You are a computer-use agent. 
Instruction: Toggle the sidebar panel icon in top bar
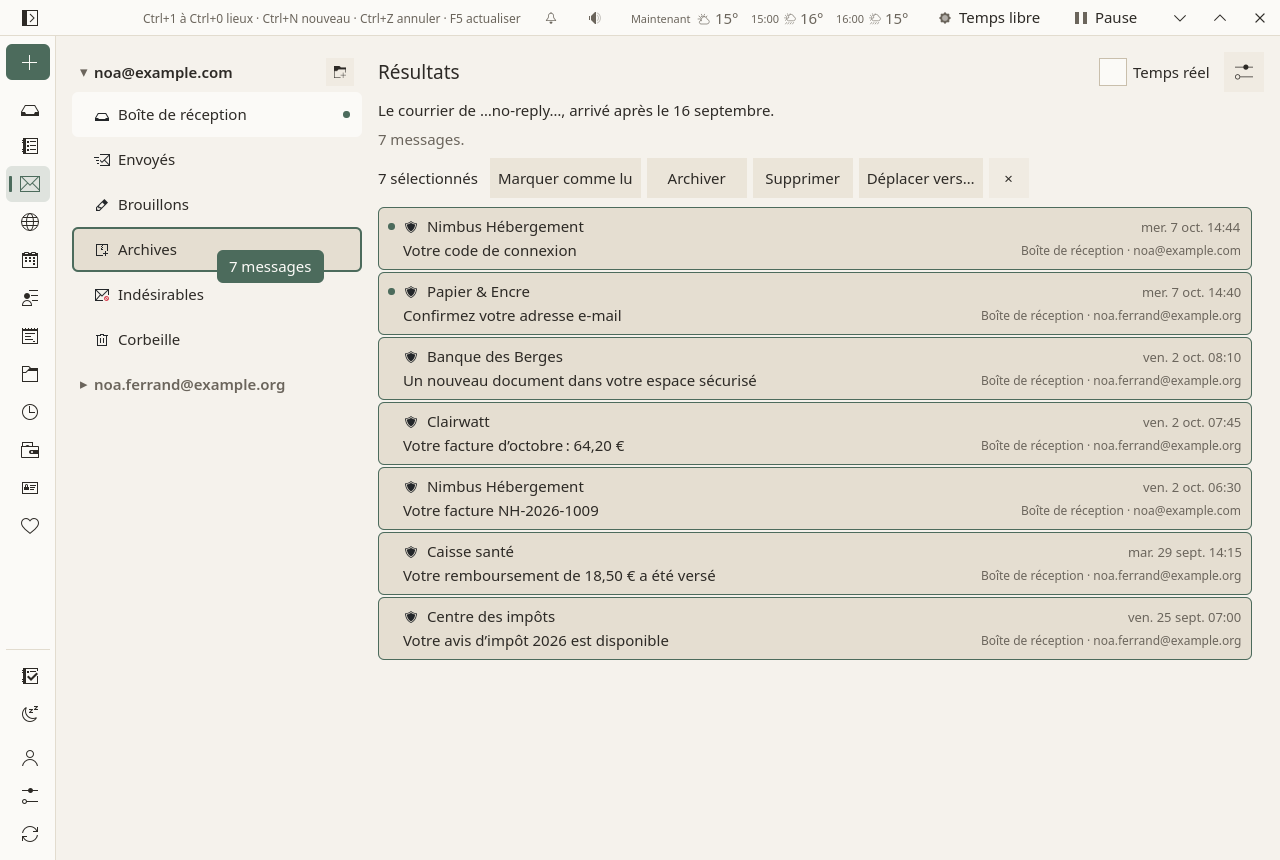click(30, 18)
